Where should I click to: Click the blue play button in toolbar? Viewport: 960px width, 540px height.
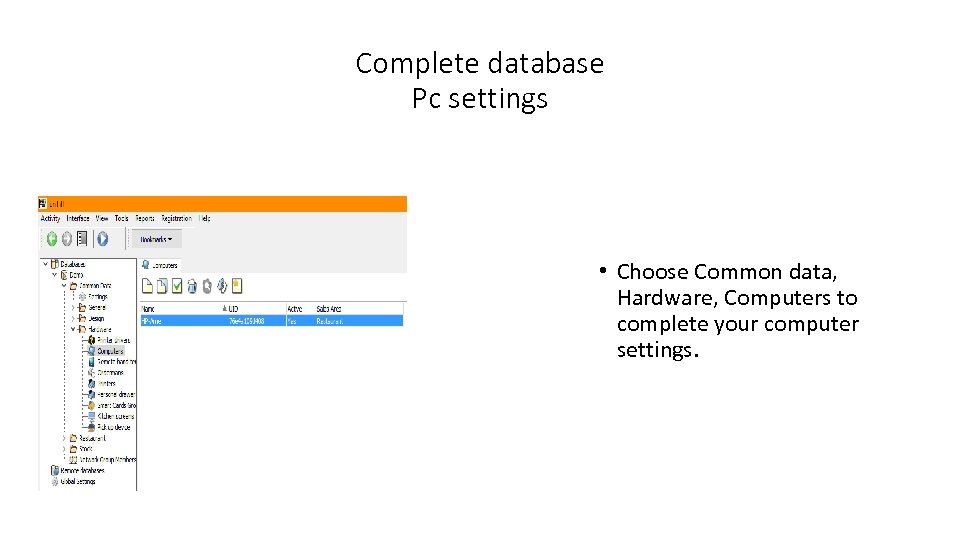102,239
